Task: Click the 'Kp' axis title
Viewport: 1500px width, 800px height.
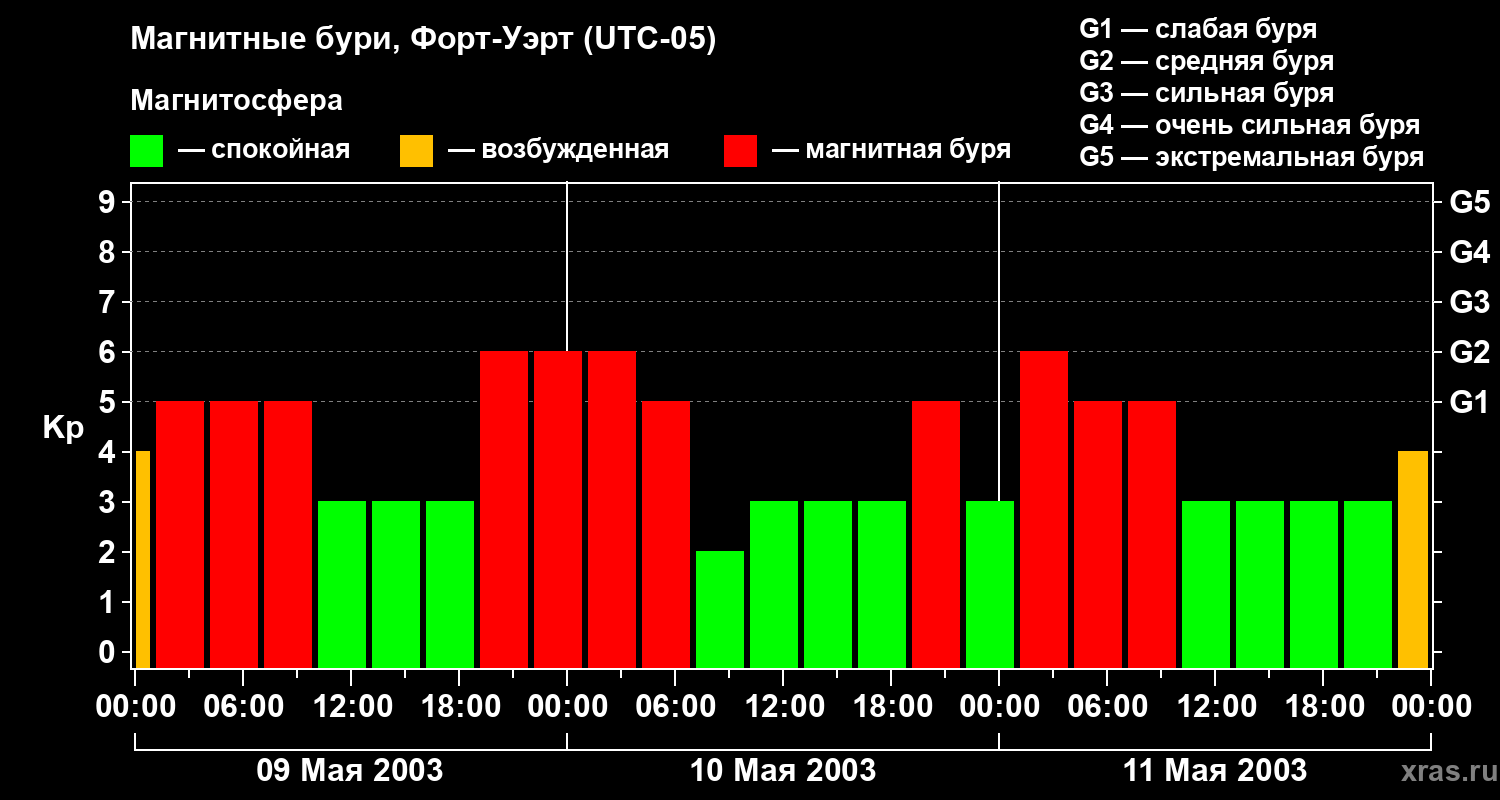Action: coord(63,429)
